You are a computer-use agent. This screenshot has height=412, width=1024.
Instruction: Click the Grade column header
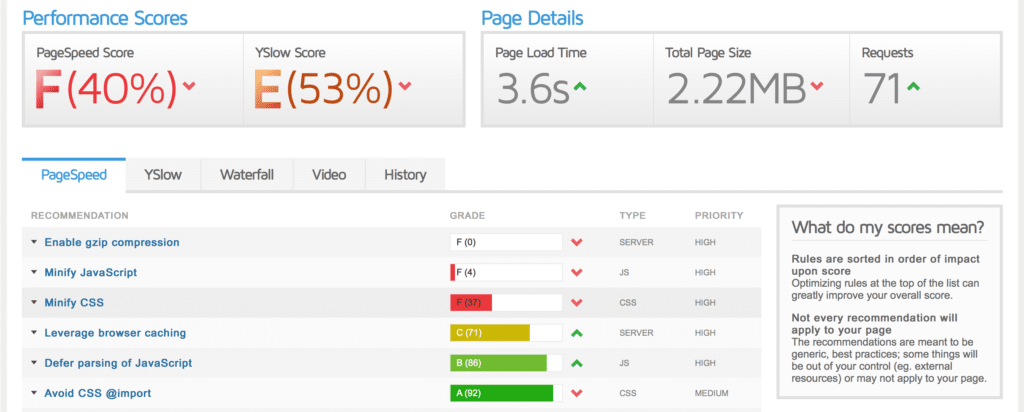[x=468, y=215]
